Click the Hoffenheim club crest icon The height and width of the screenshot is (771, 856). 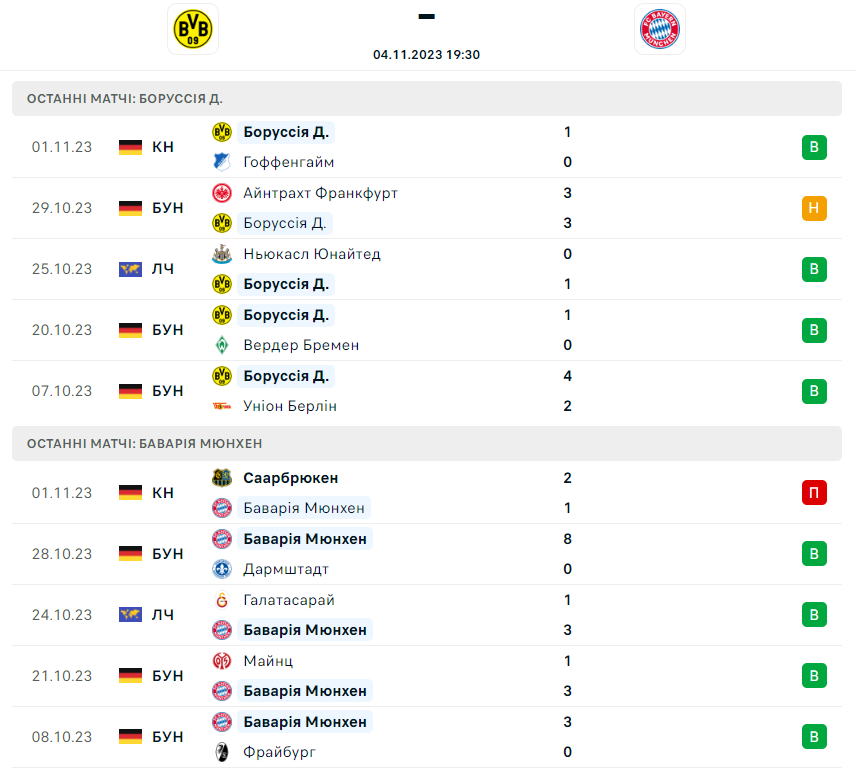coord(222,162)
